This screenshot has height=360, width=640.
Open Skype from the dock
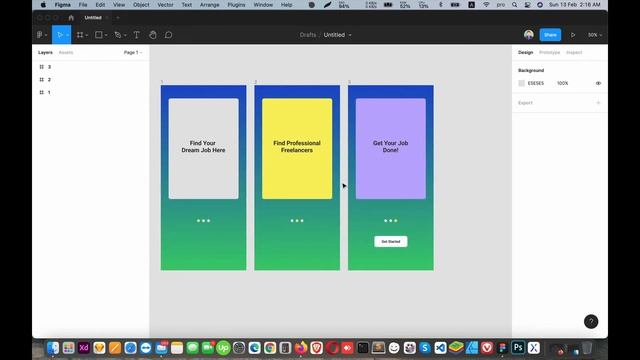click(425, 348)
